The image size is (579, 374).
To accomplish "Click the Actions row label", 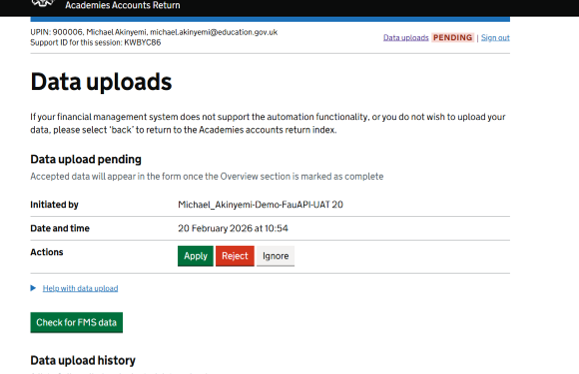I will click(x=47, y=252).
